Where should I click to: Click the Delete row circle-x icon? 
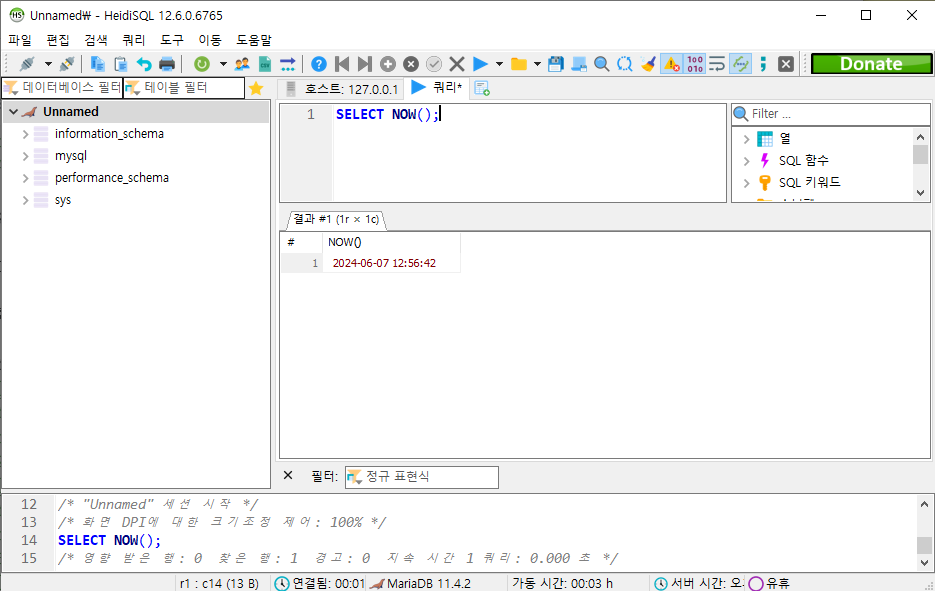point(411,64)
